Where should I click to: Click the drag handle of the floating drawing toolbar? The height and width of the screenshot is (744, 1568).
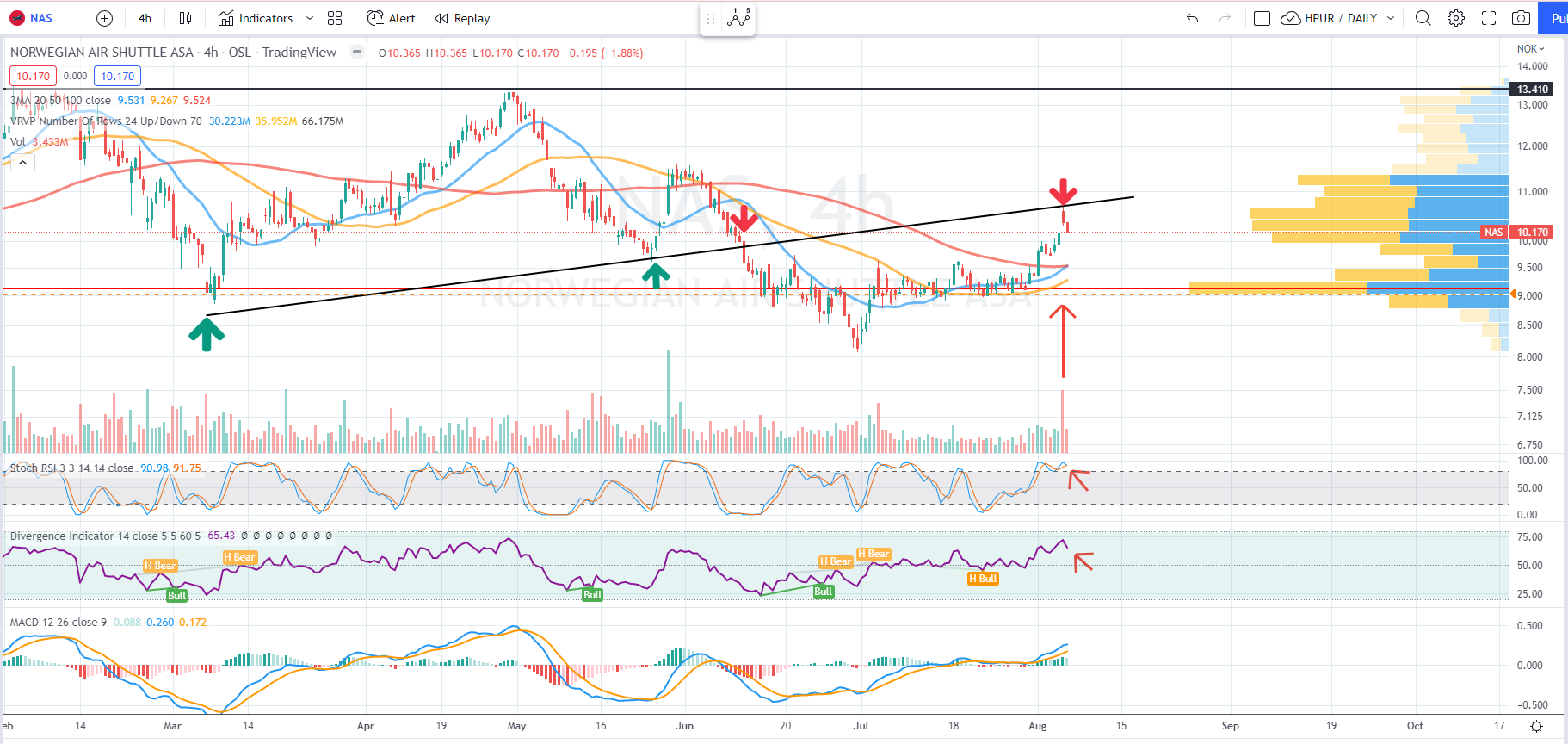711,18
